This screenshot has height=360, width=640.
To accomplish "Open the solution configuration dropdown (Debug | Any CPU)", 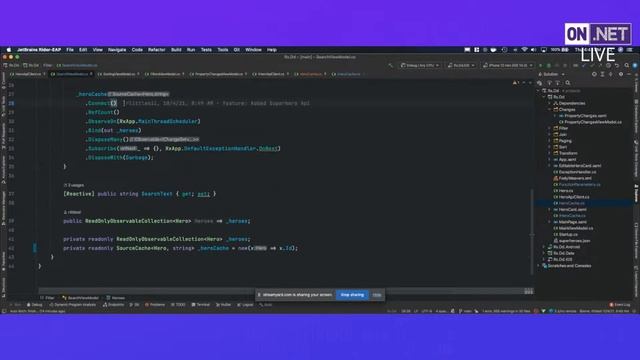I will (x=420, y=65).
